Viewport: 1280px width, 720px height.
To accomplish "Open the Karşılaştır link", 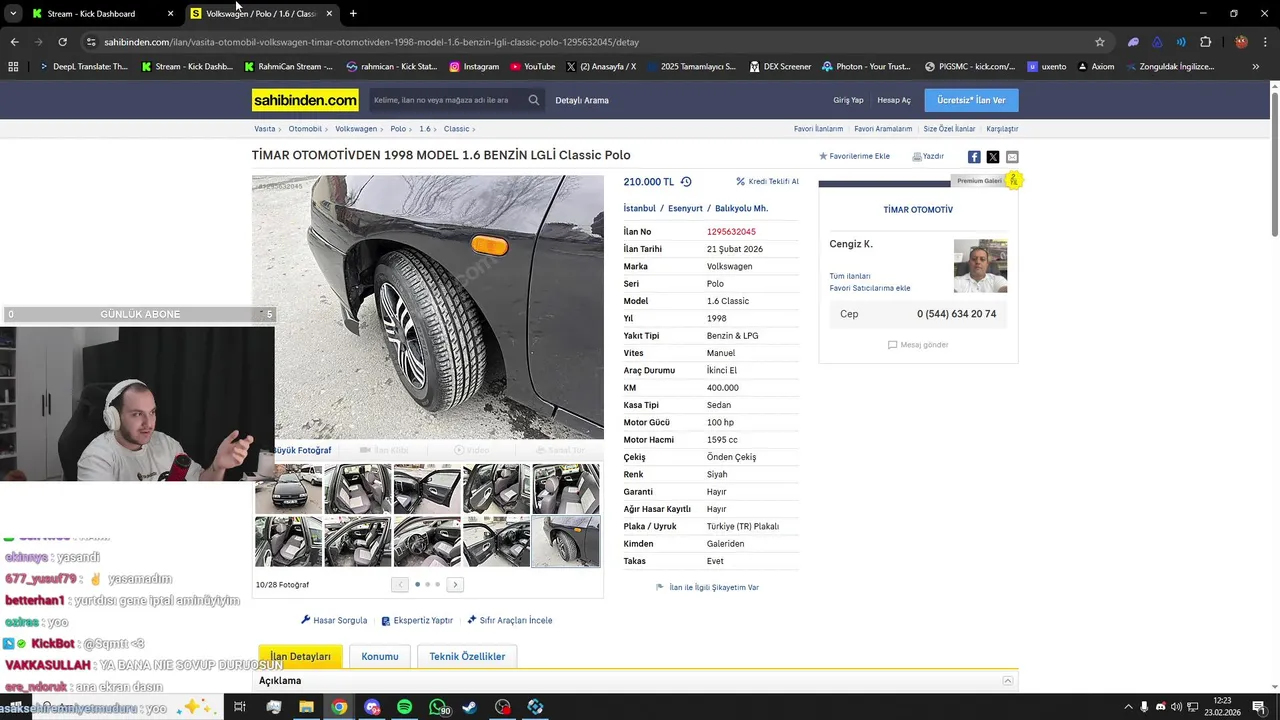I will pos(1002,129).
